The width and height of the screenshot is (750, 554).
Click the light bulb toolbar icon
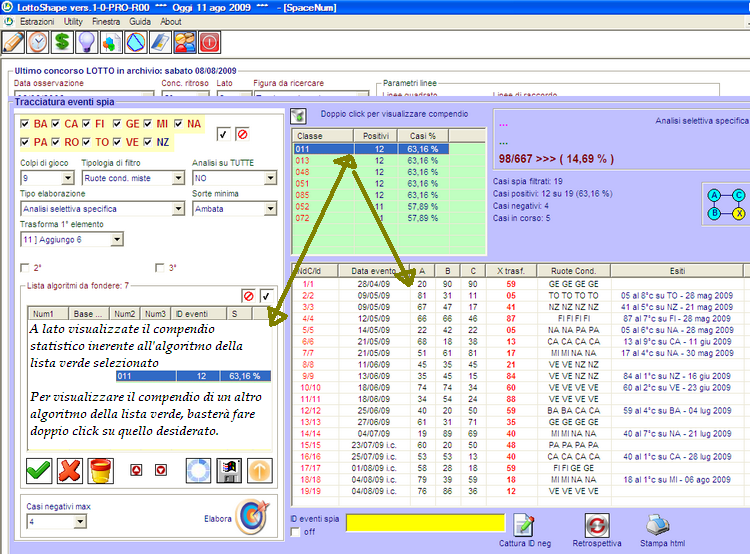click(x=87, y=43)
